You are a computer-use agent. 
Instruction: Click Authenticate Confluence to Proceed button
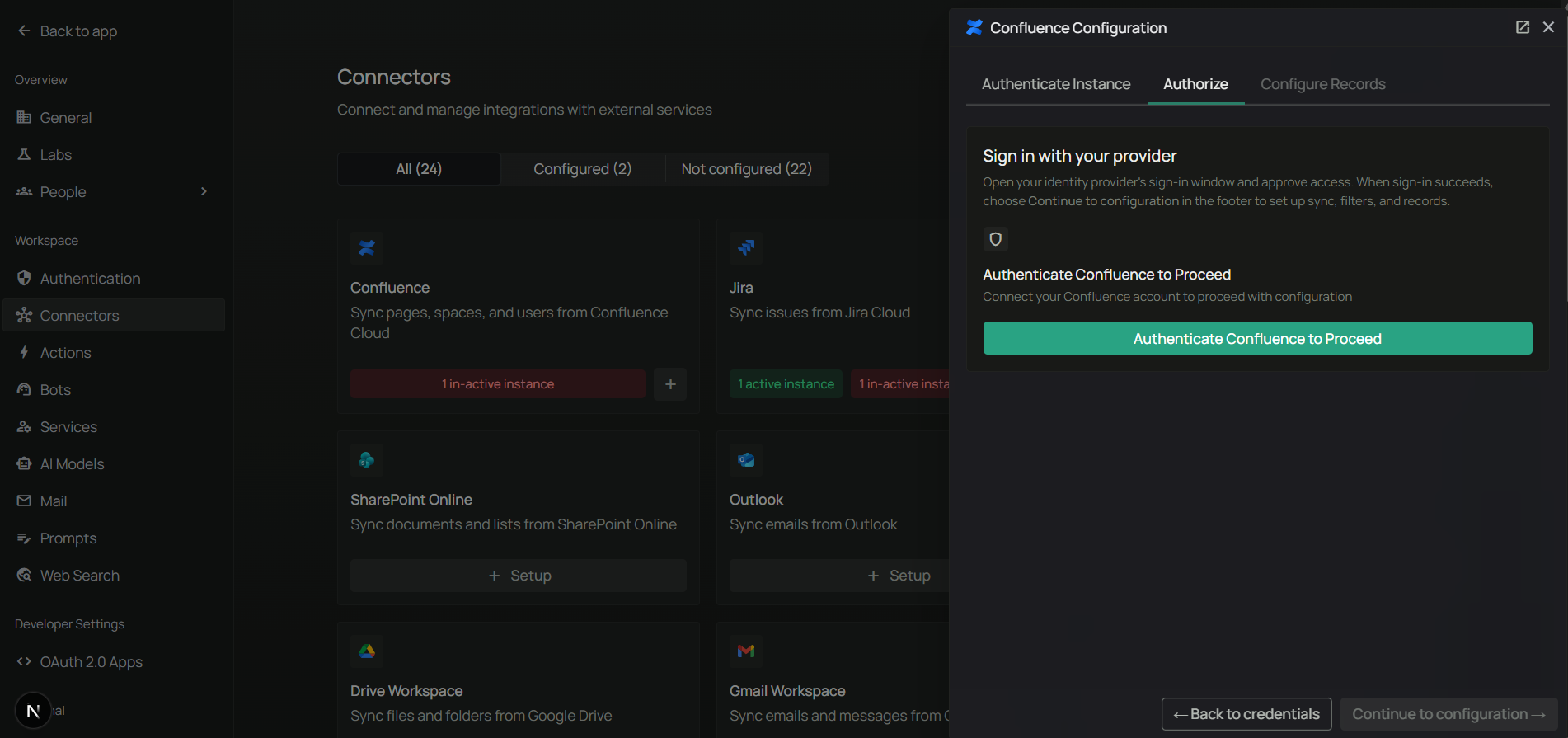point(1257,338)
